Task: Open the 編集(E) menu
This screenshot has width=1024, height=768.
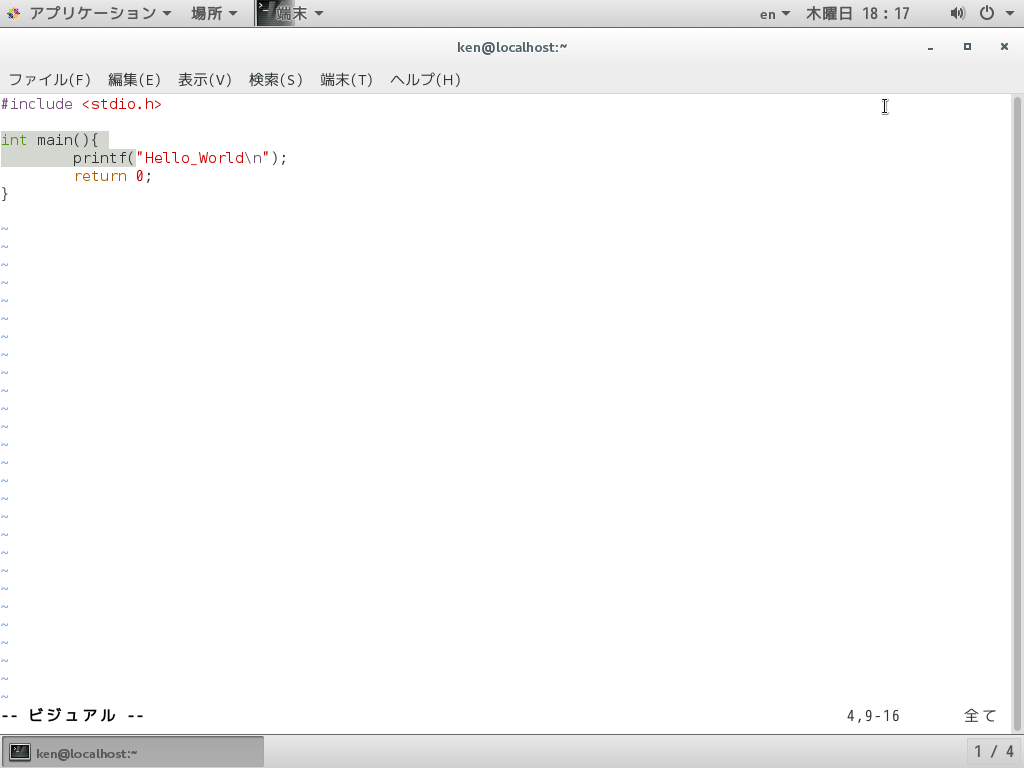Action: [x=134, y=80]
